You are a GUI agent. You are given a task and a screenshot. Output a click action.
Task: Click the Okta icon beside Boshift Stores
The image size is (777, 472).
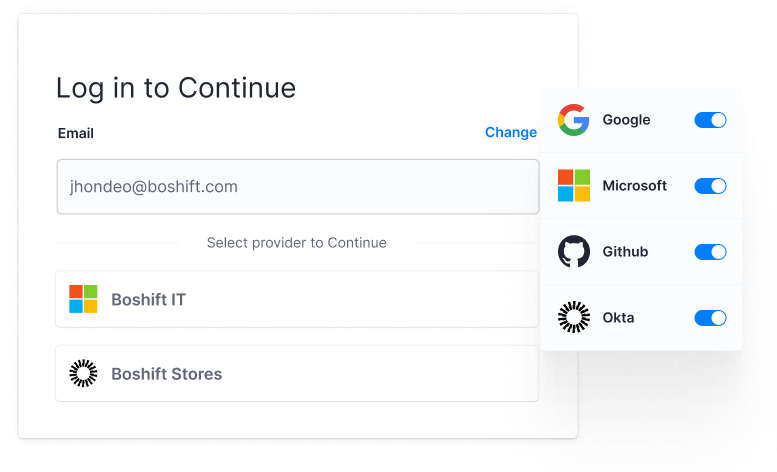point(83,373)
